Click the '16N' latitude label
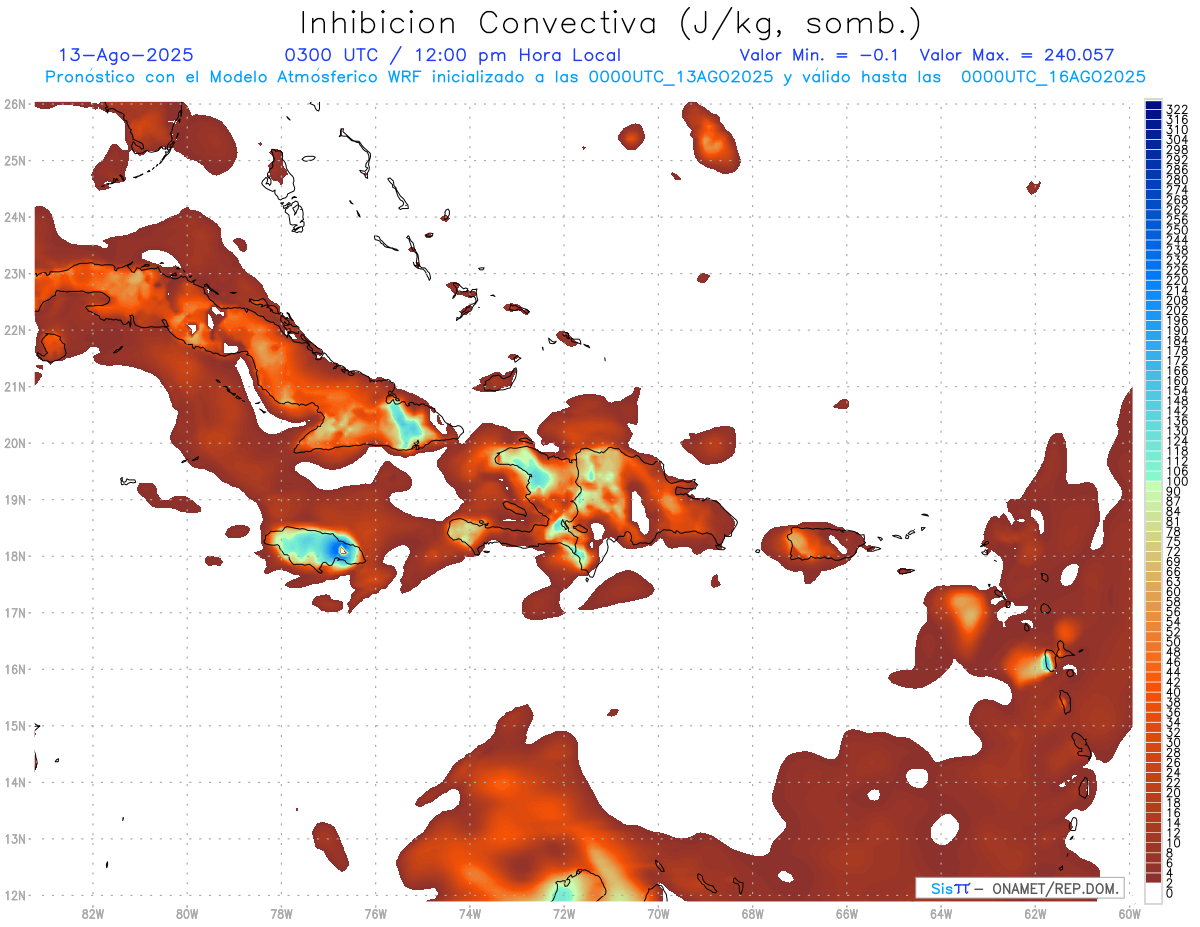Image resolution: width=1200 pixels, height=927 pixels. point(14,669)
